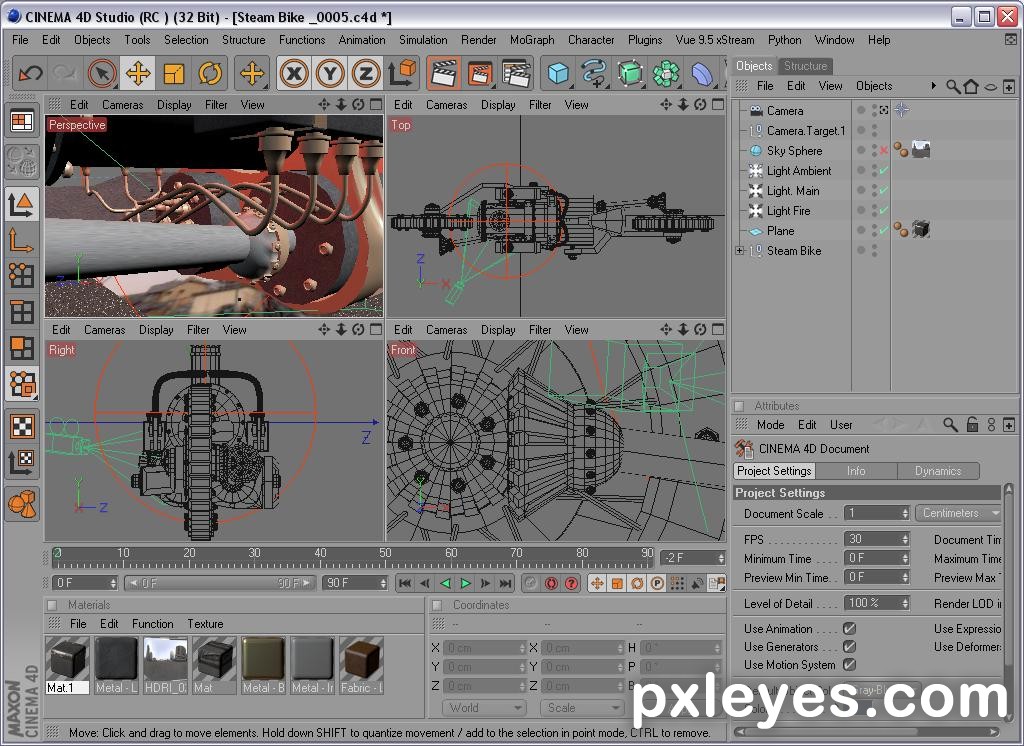Open the layout switcher icon in sidebar

[22, 122]
